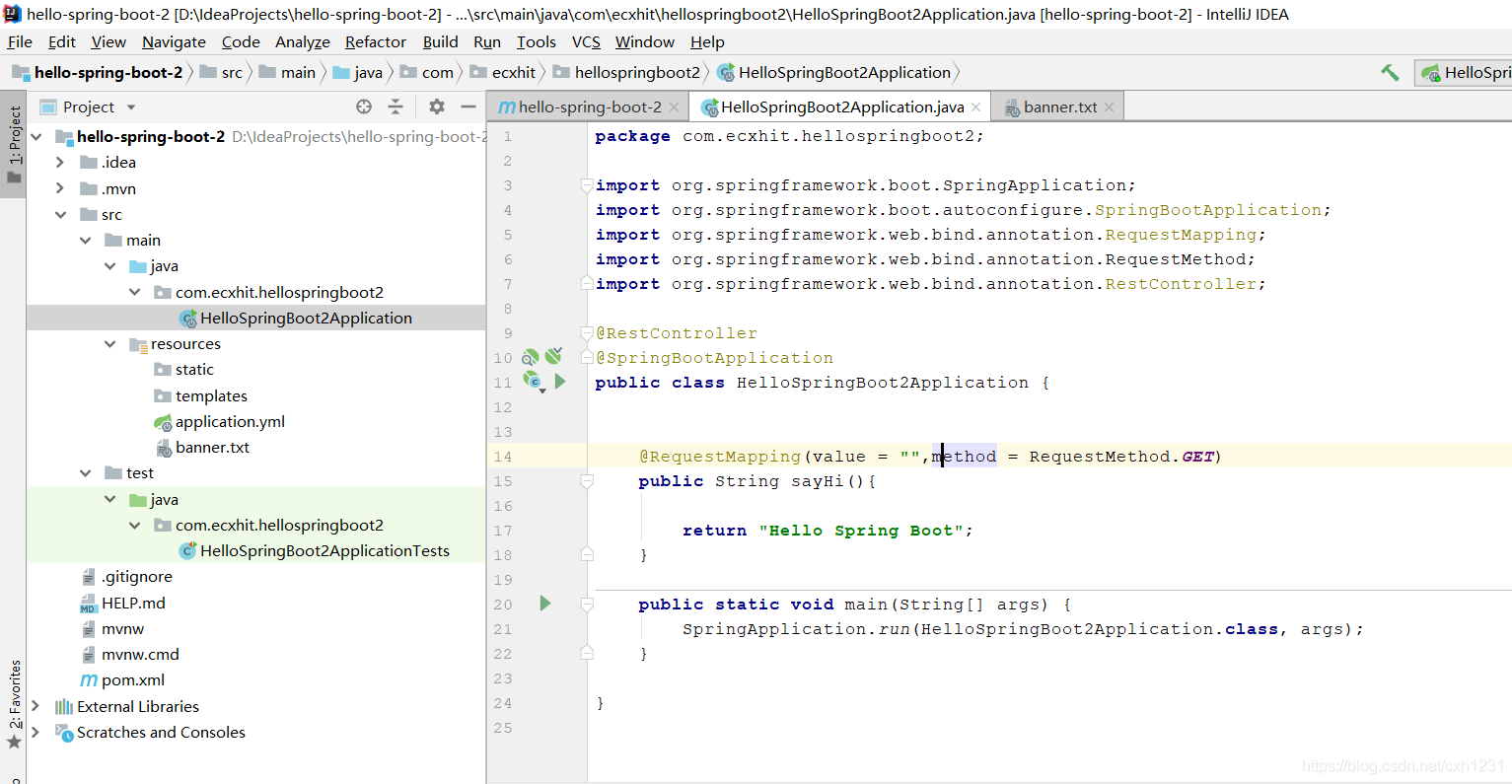Click the @SpringBootApplication annotation
The width and height of the screenshot is (1512, 784).
(714, 358)
